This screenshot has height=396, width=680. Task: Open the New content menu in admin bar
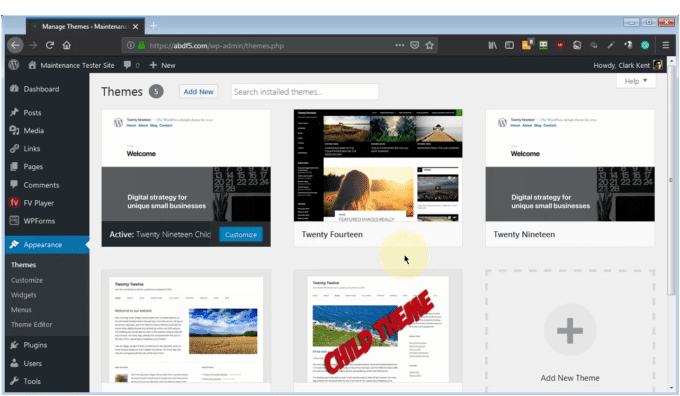click(162, 65)
